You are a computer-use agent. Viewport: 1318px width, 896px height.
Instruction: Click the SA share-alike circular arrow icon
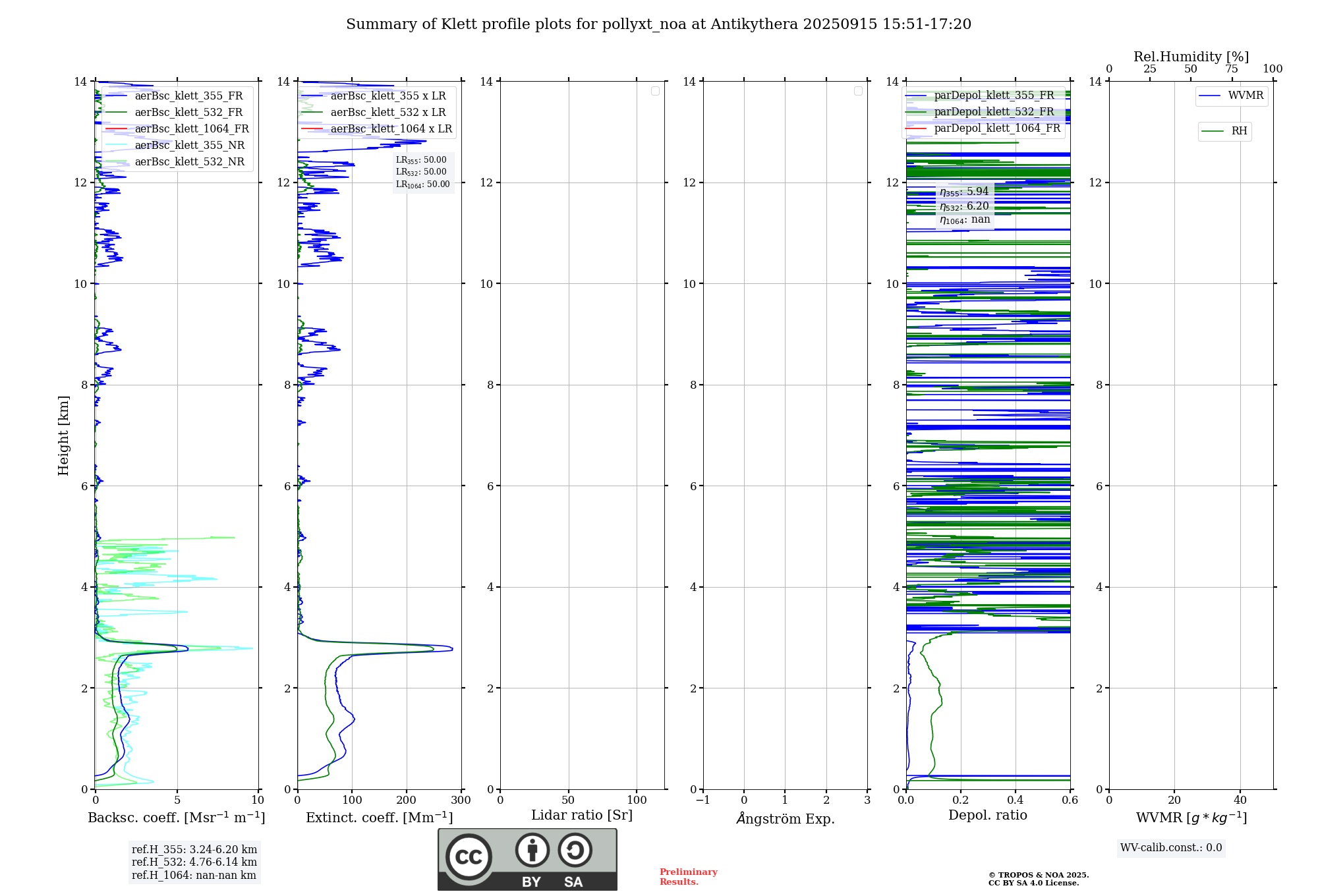[575, 850]
